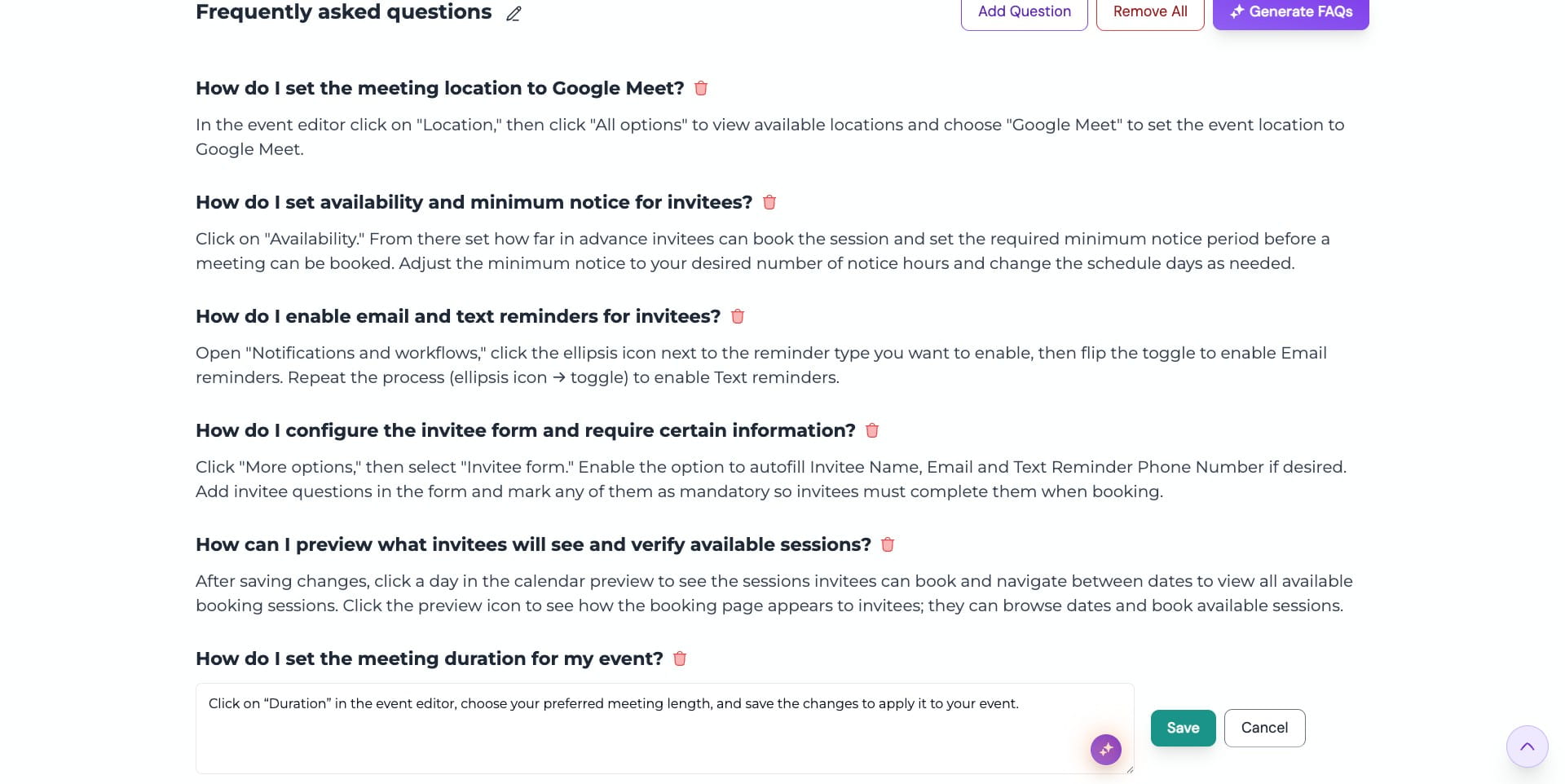Click the Google Meet question heading

coord(439,88)
